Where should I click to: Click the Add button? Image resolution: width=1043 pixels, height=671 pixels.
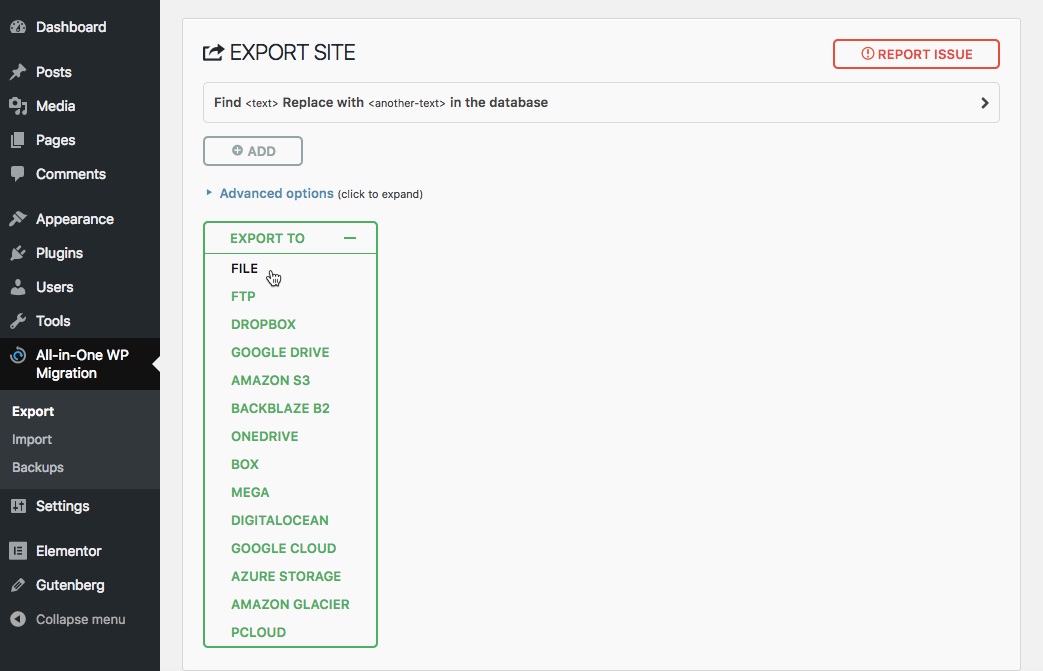(253, 151)
